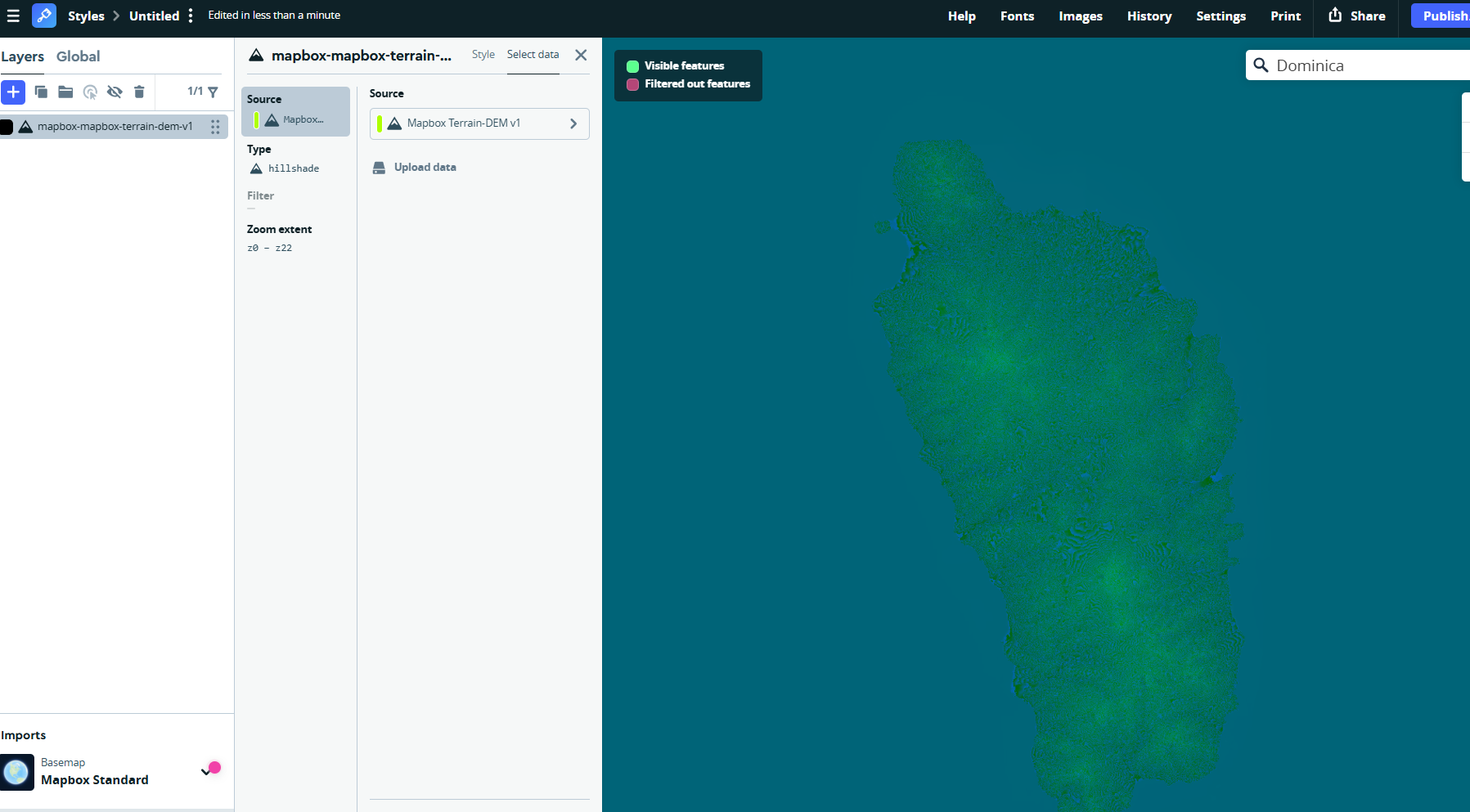The height and width of the screenshot is (812, 1470).
Task: Add a new layer with plus button
Action: click(13, 92)
